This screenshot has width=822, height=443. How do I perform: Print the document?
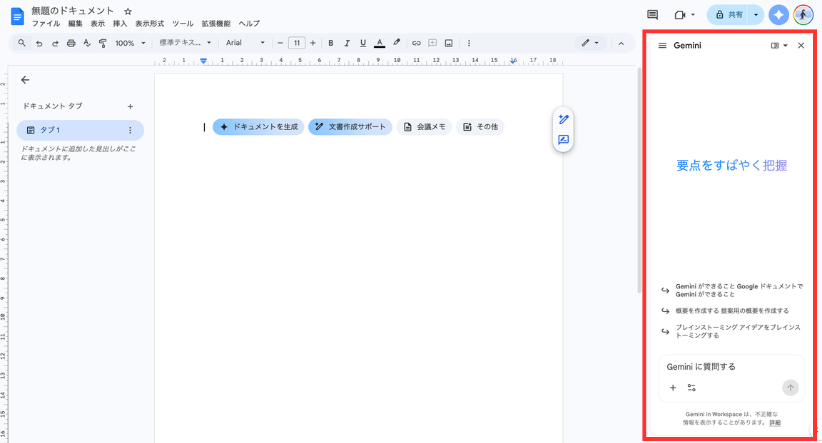pyautogui.click(x=71, y=44)
